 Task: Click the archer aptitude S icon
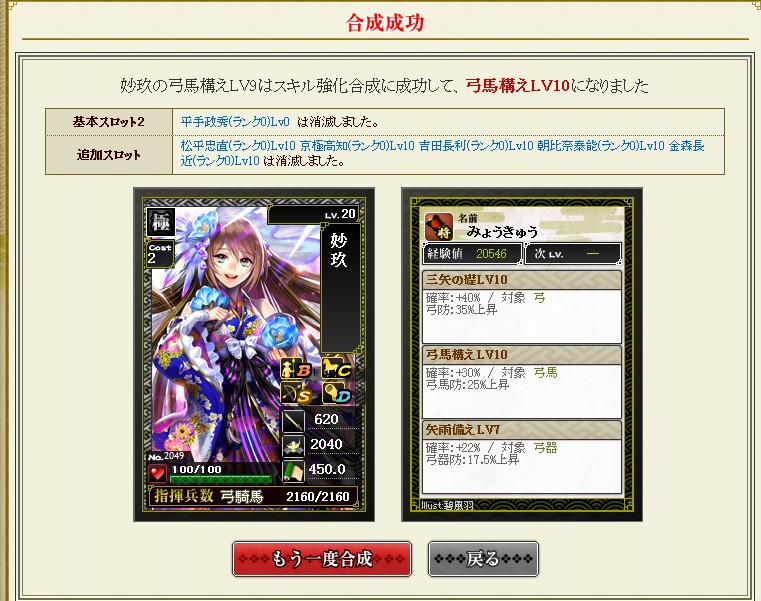(x=297, y=394)
